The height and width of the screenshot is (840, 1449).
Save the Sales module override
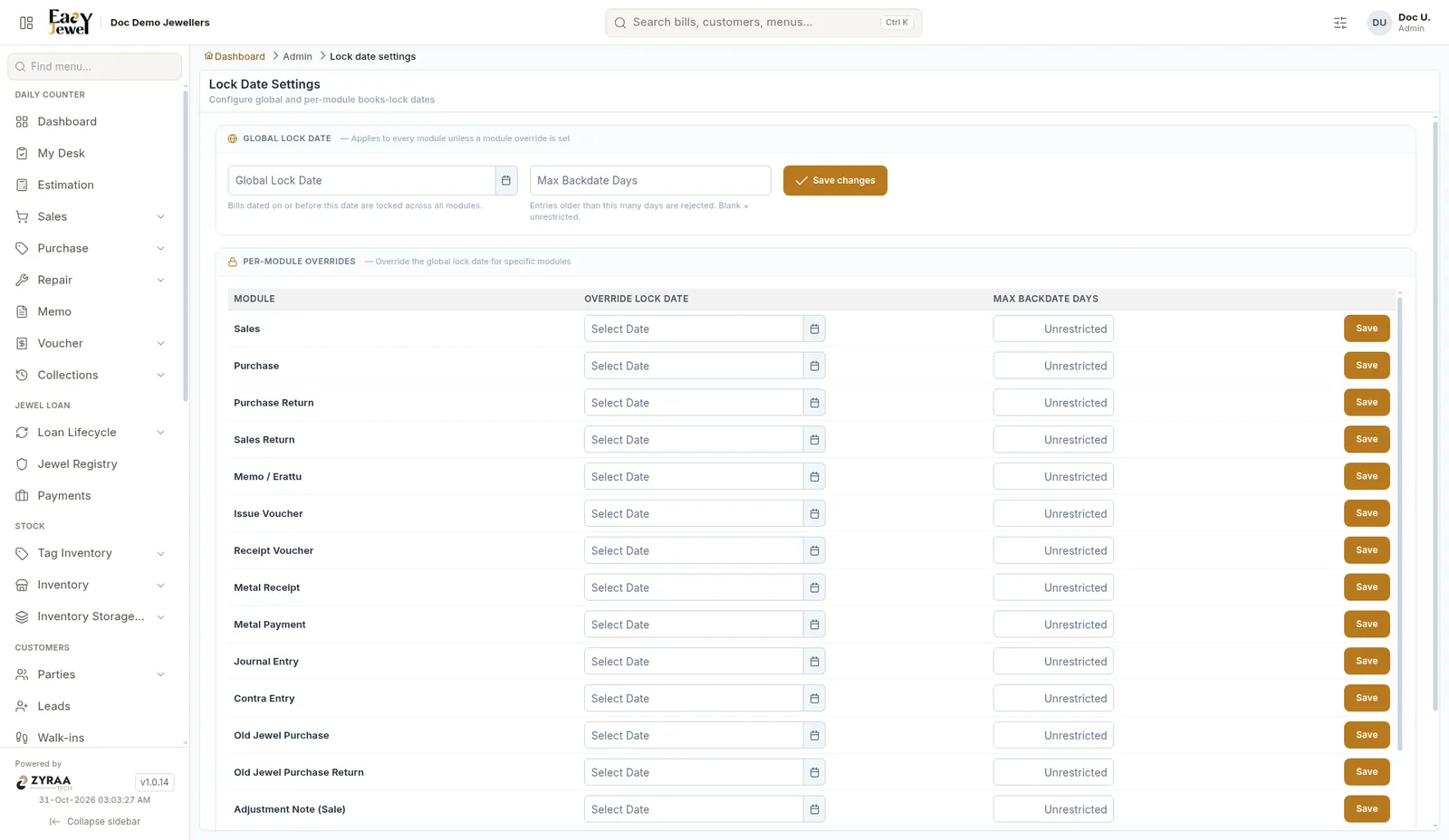coord(1367,329)
